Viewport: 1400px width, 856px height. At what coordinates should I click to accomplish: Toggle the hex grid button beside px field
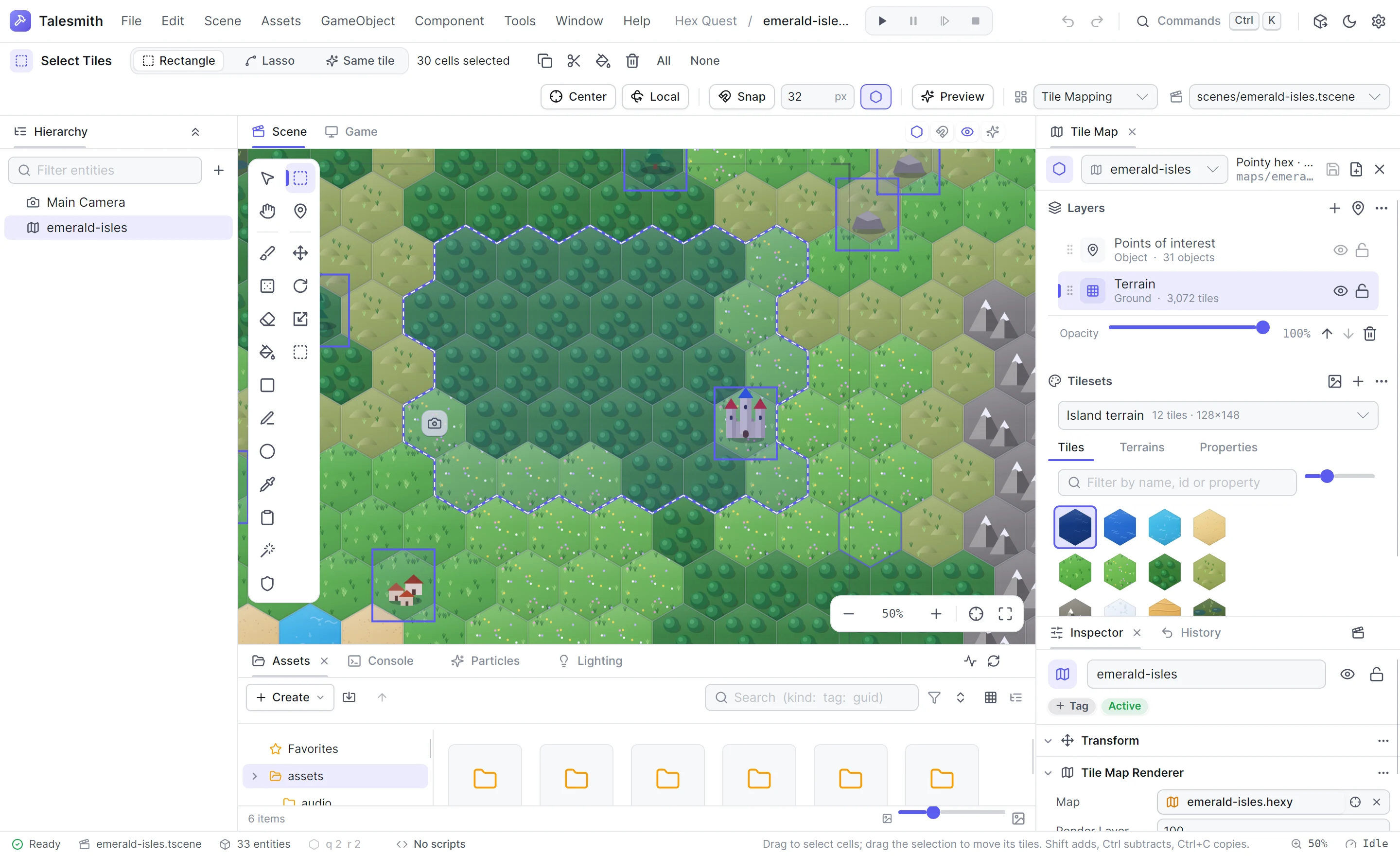click(875, 97)
